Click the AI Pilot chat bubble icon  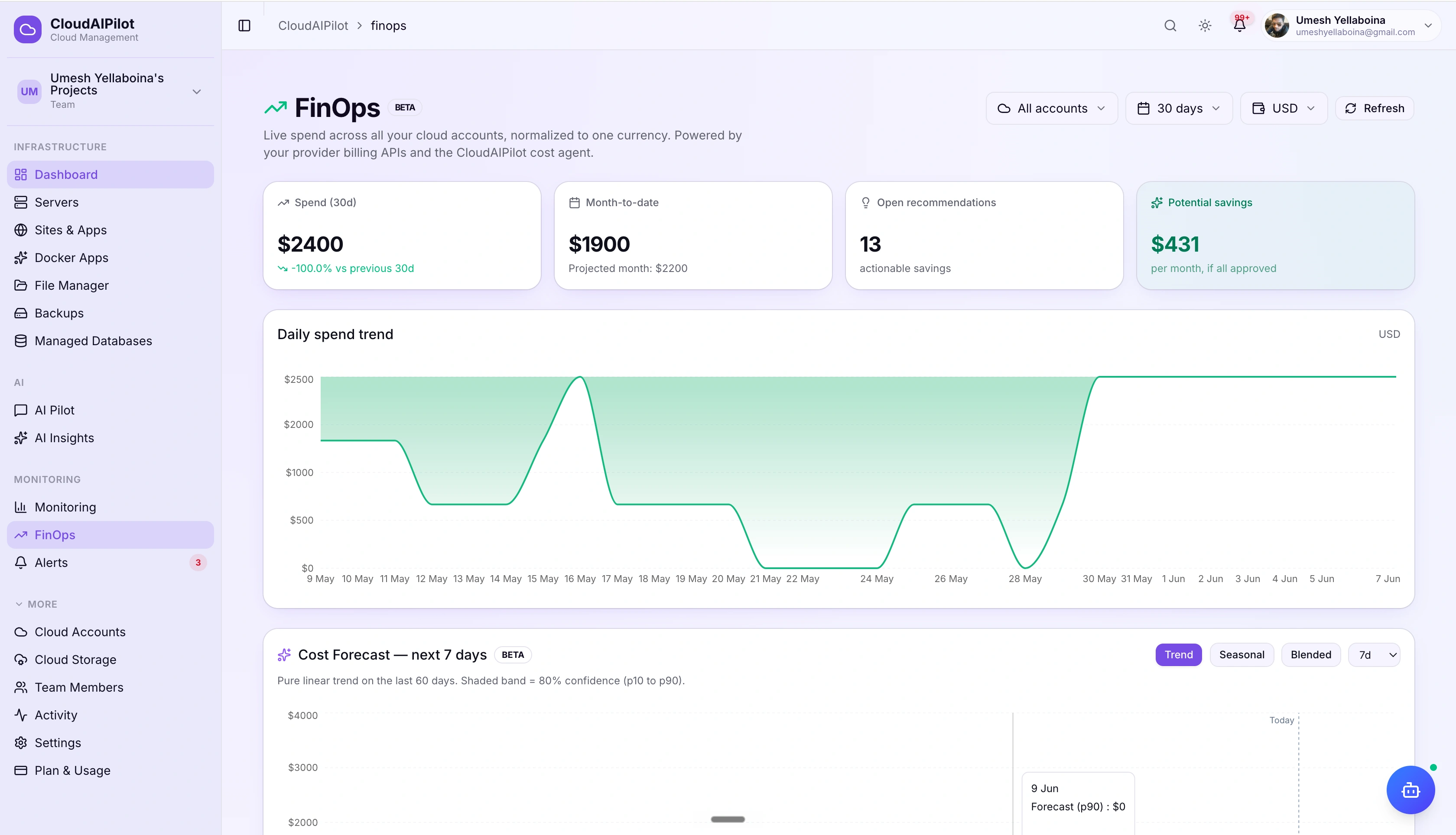coord(21,410)
